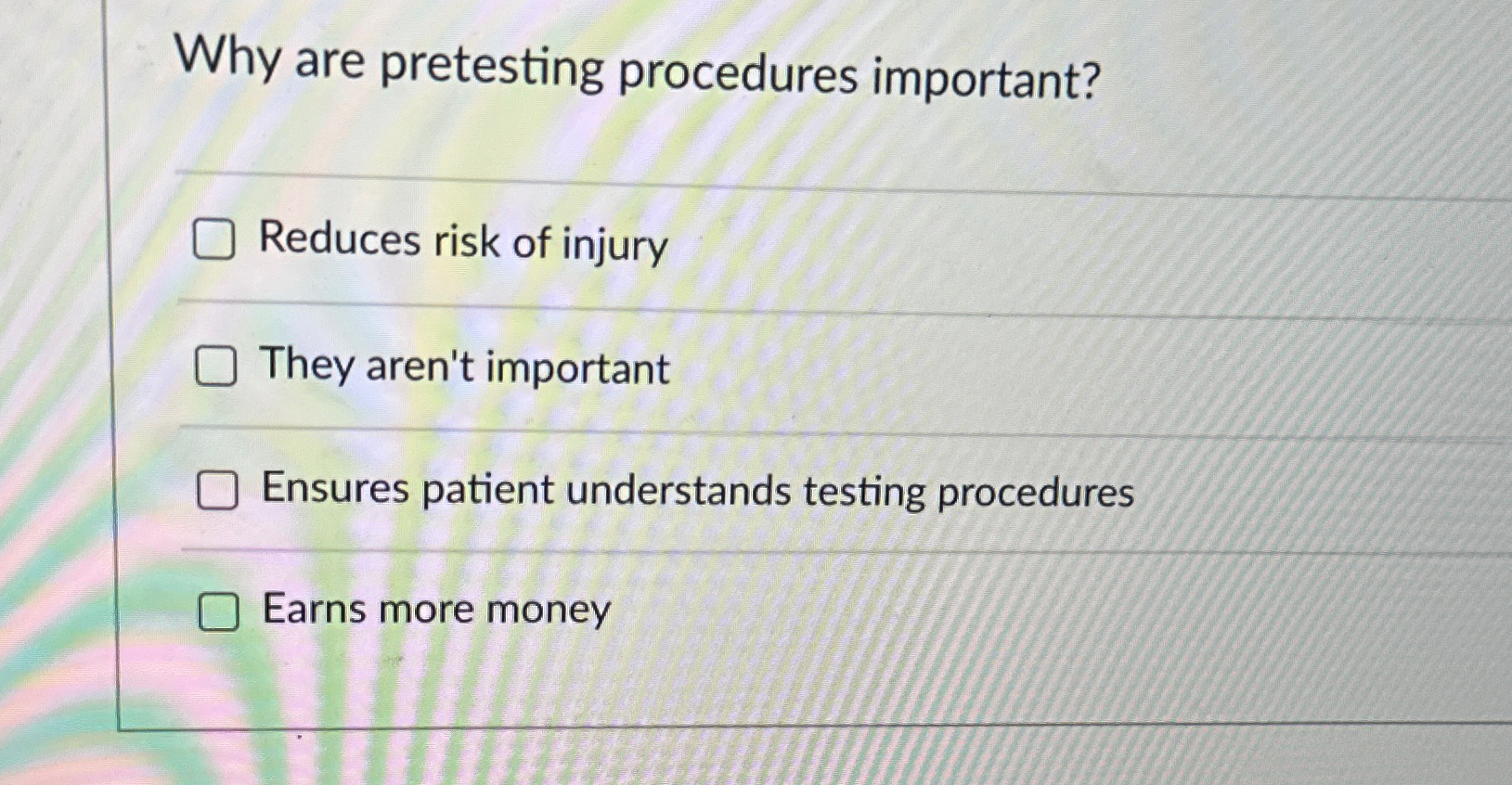Check the "Reduces risk of injury" checkbox
The image size is (1512, 785).
click(217, 240)
